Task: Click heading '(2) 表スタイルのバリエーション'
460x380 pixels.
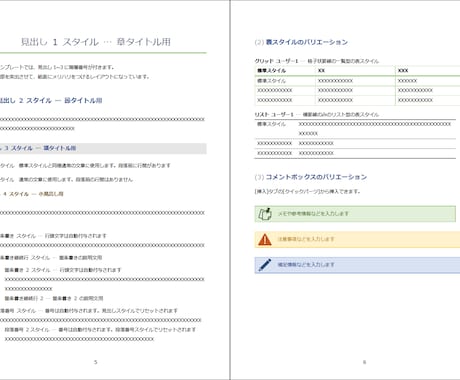Action: coord(301,42)
